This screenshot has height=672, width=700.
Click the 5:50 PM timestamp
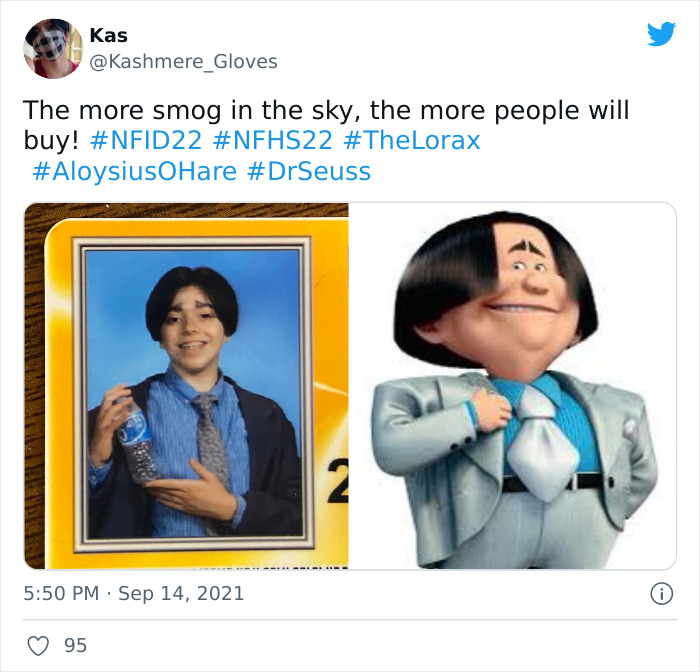(x=61, y=594)
